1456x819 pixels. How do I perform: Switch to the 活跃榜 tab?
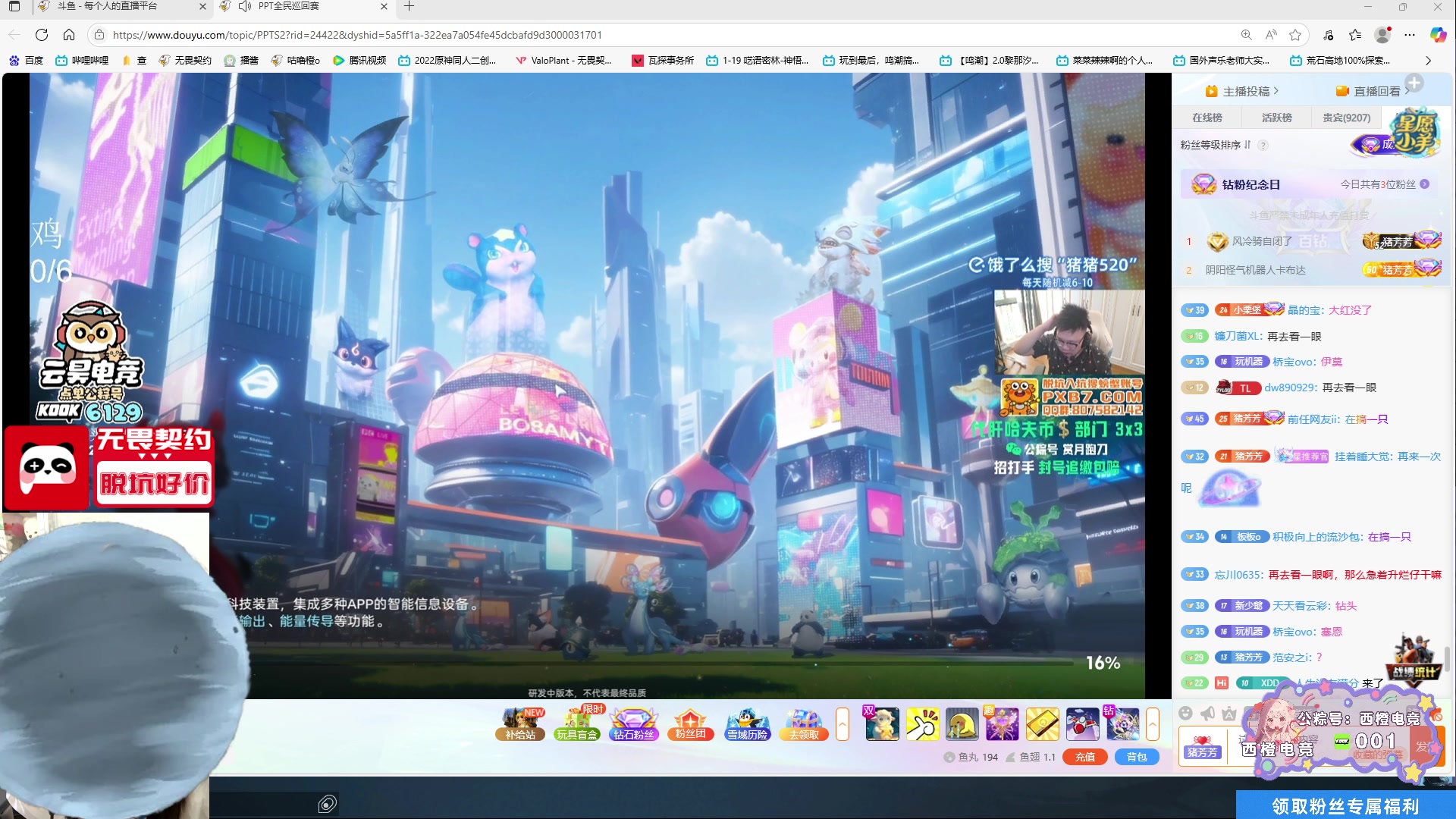click(1277, 118)
